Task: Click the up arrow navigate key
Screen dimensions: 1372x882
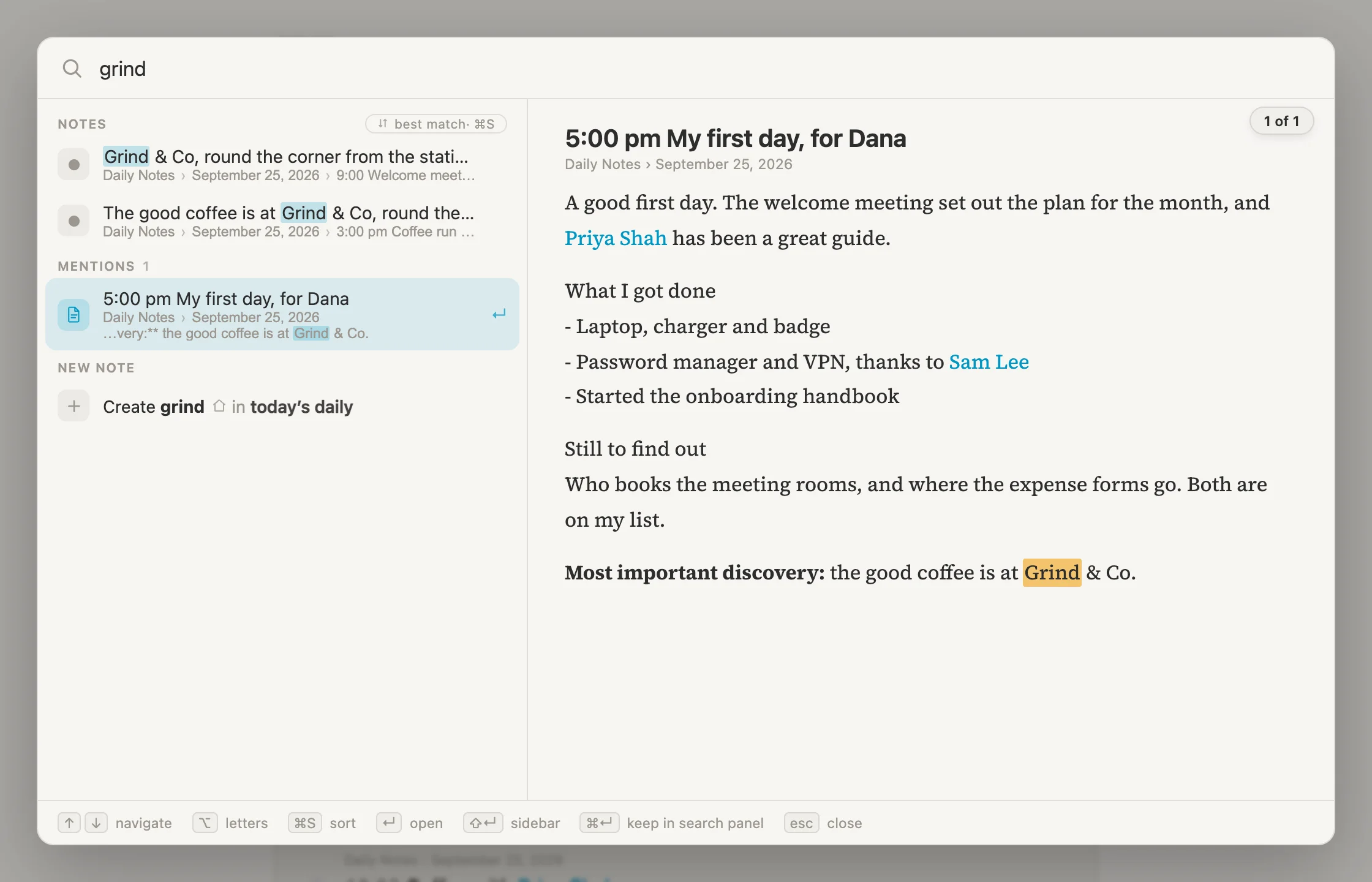Action: click(x=69, y=823)
